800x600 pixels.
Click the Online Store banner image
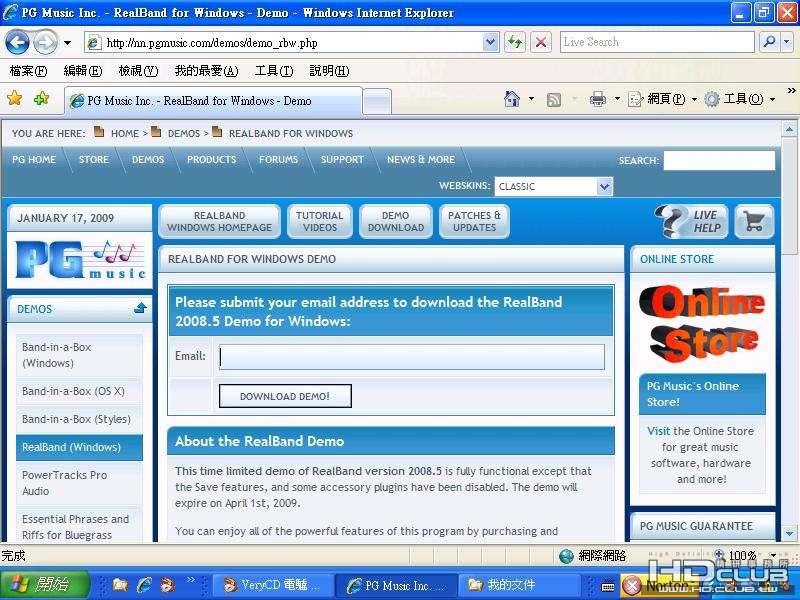tap(703, 323)
